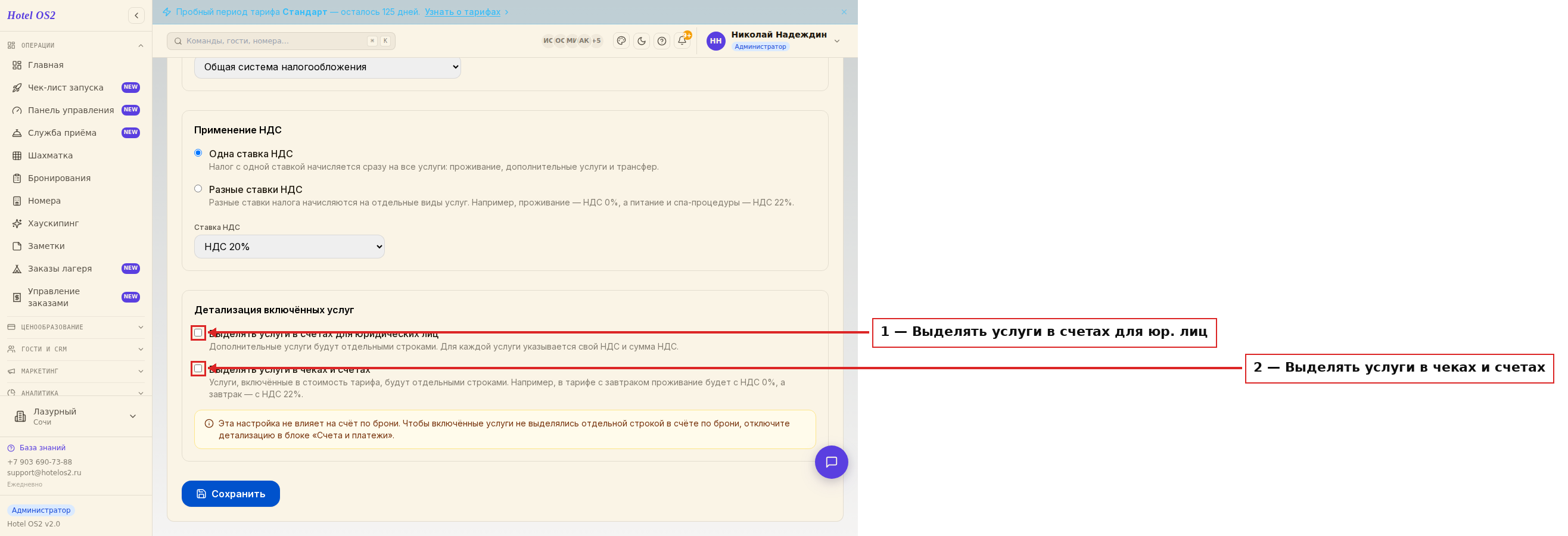Click the Hotel OS2 logo

tap(31, 15)
